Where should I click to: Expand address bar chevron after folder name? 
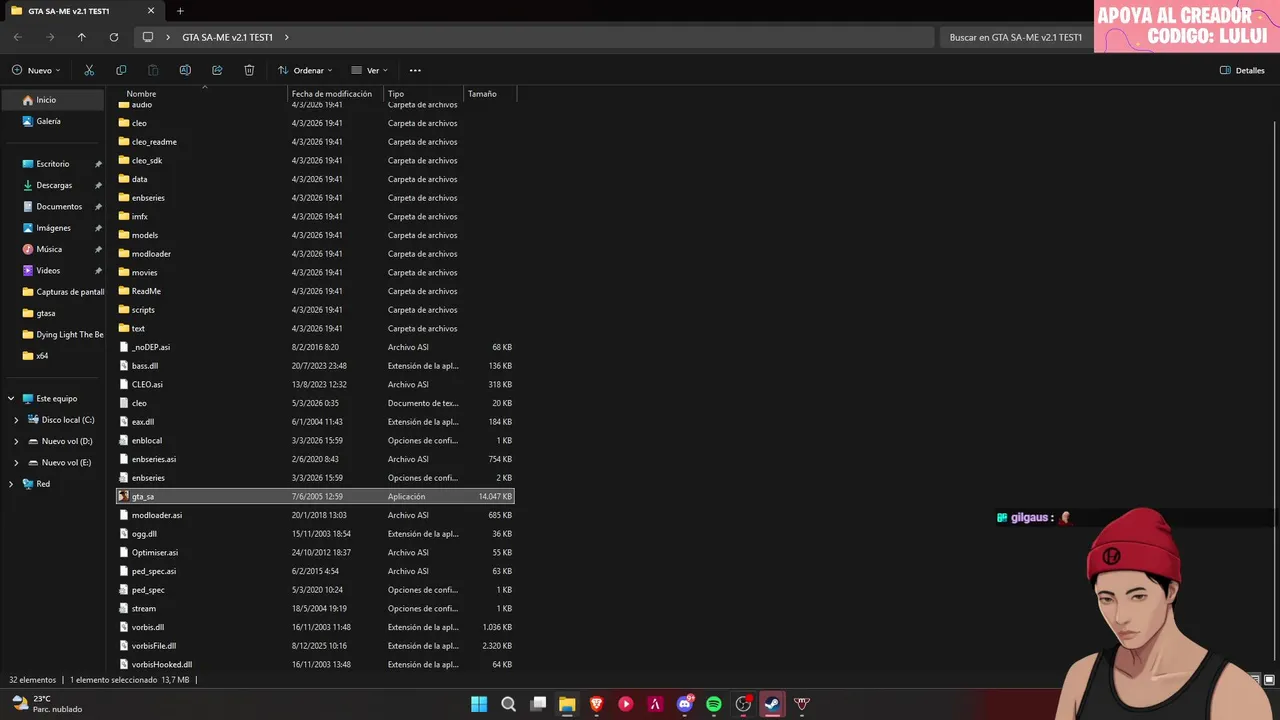[286, 37]
